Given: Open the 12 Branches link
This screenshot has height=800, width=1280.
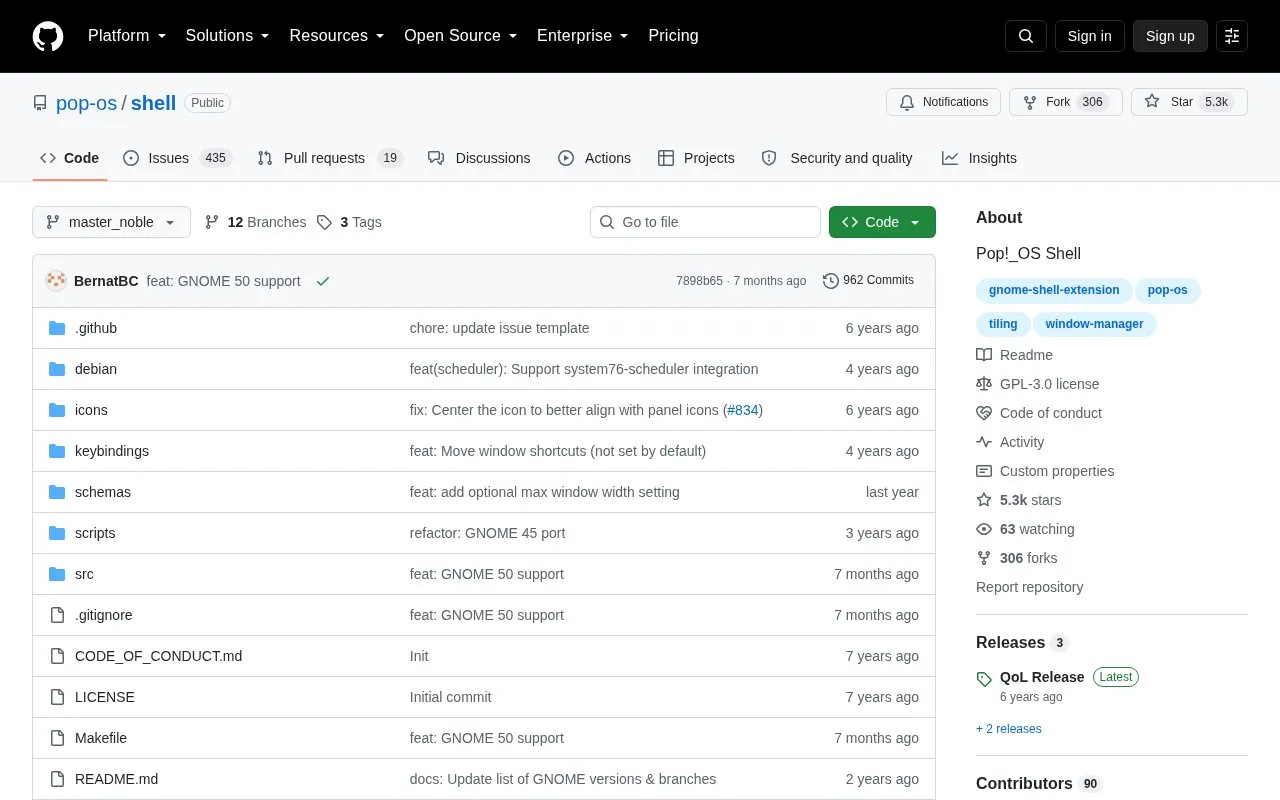Looking at the screenshot, I should click(x=255, y=222).
